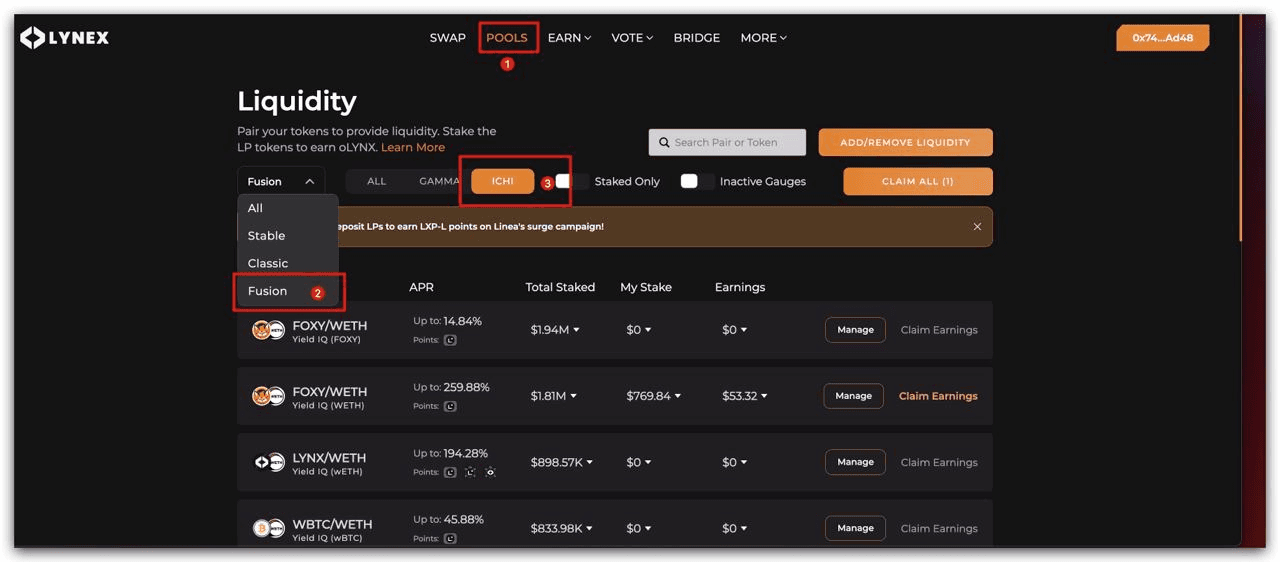This screenshot has width=1280, height=562.
Task: Open the POOLS page
Action: coord(507,38)
